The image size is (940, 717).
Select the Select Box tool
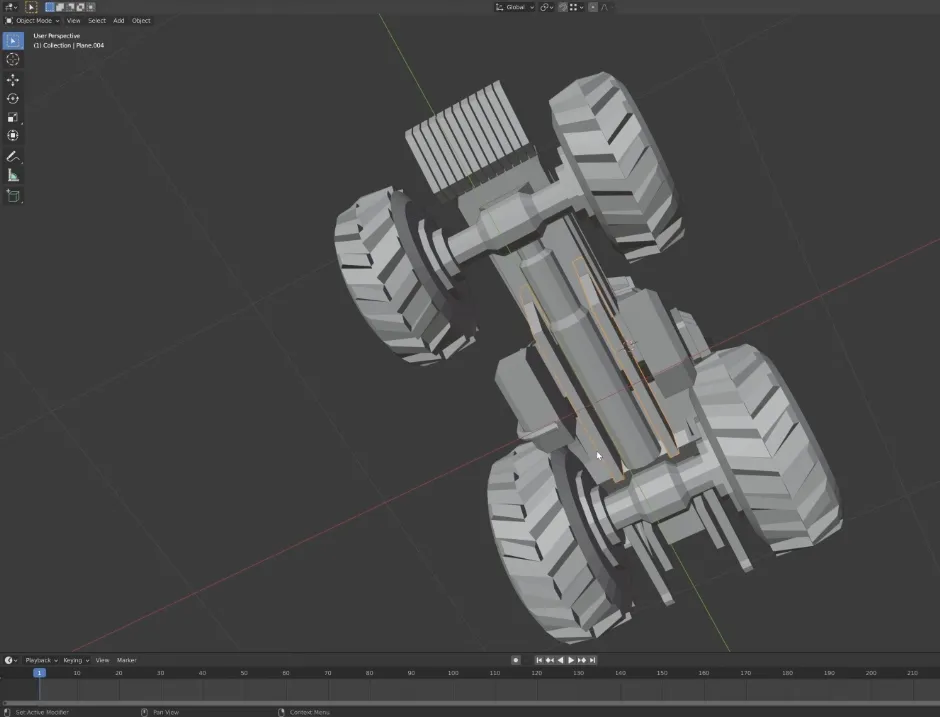coord(13,41)
